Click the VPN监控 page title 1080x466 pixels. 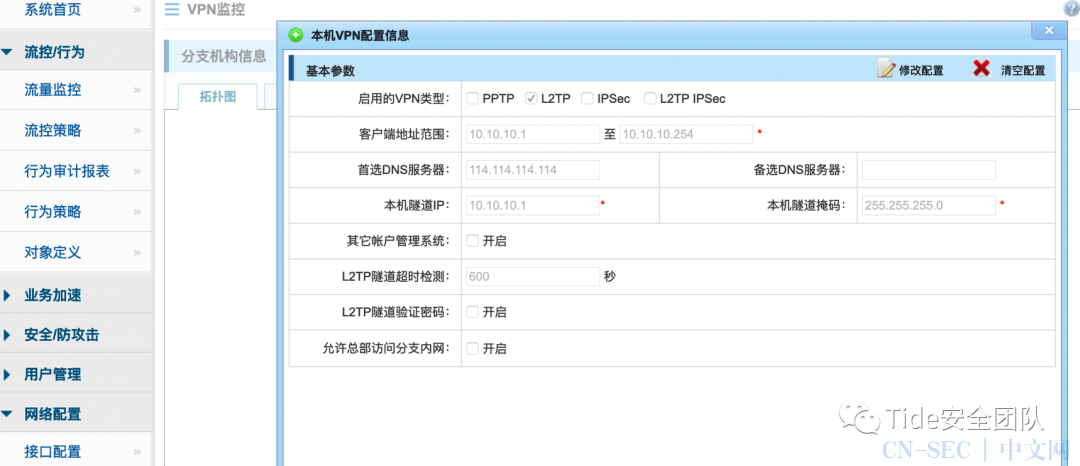[x=216, y=10]
